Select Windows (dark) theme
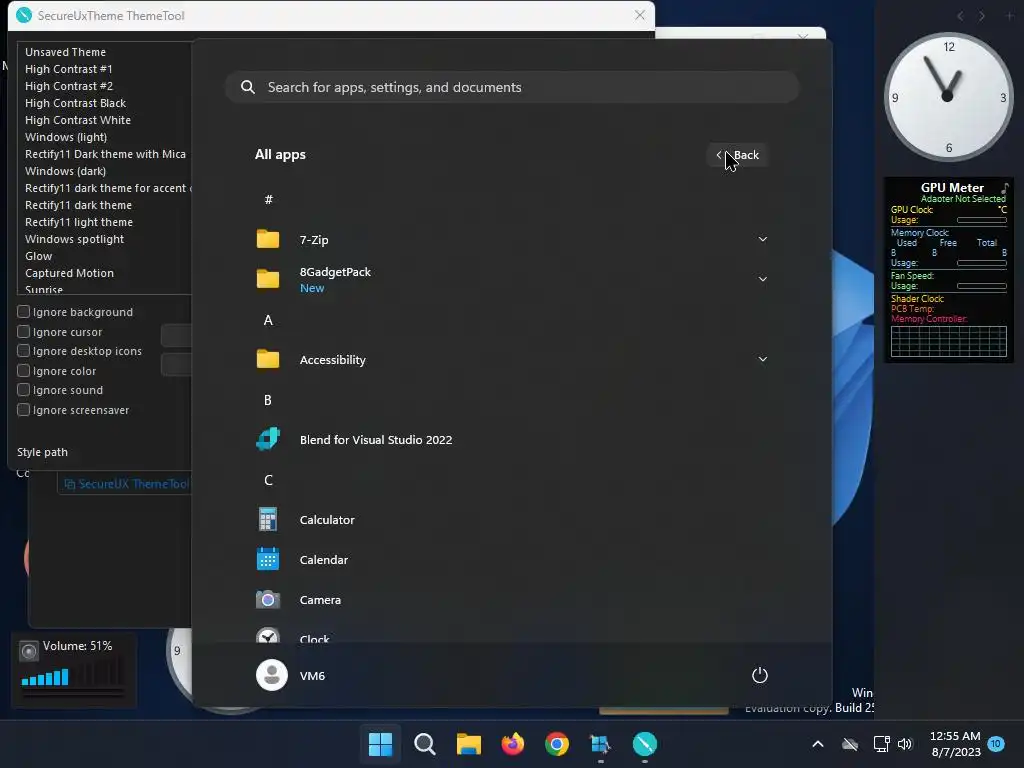This screenshot has height=768, width=1024. (x=65, y=170)
